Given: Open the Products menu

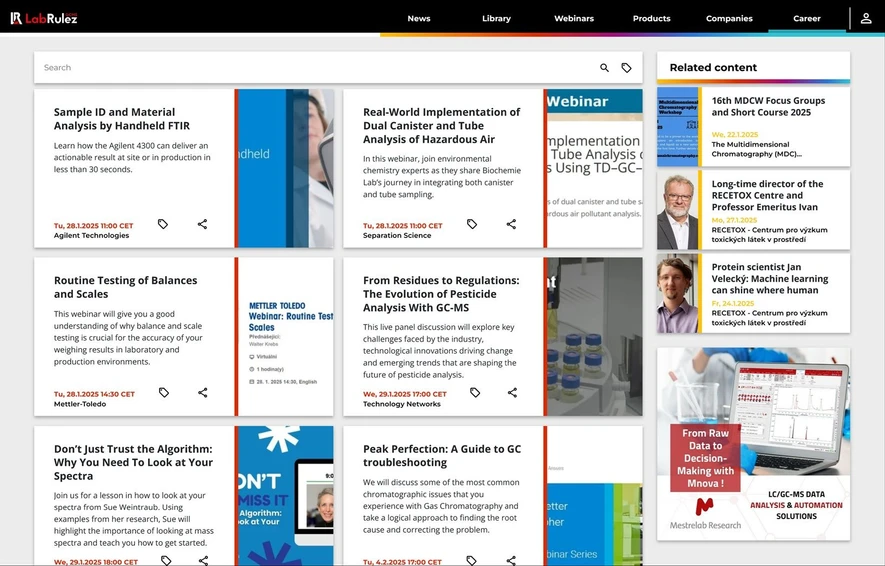Looking at the screenshot, I should coord(651,18).
